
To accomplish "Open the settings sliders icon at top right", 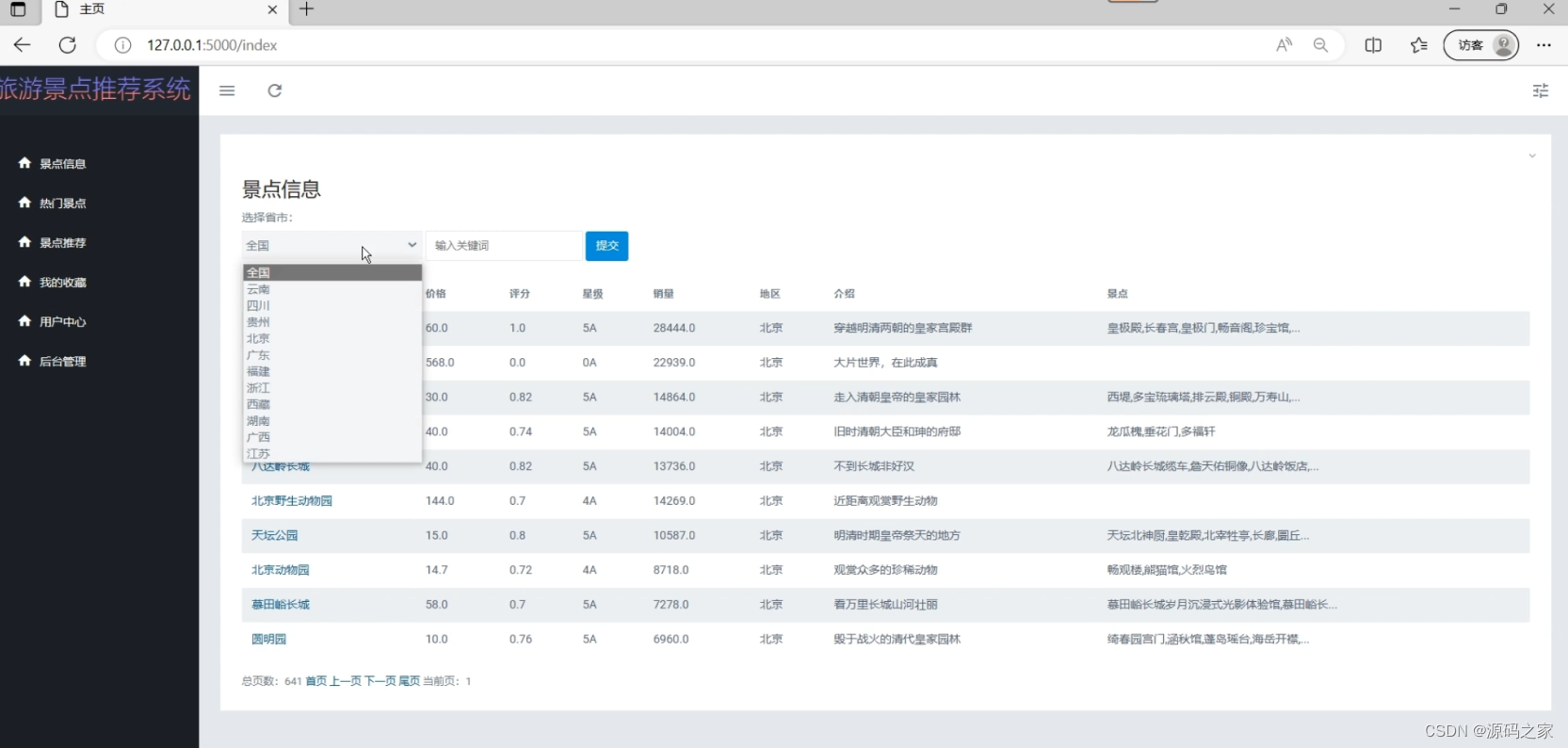I will [x=1541, y=90].
